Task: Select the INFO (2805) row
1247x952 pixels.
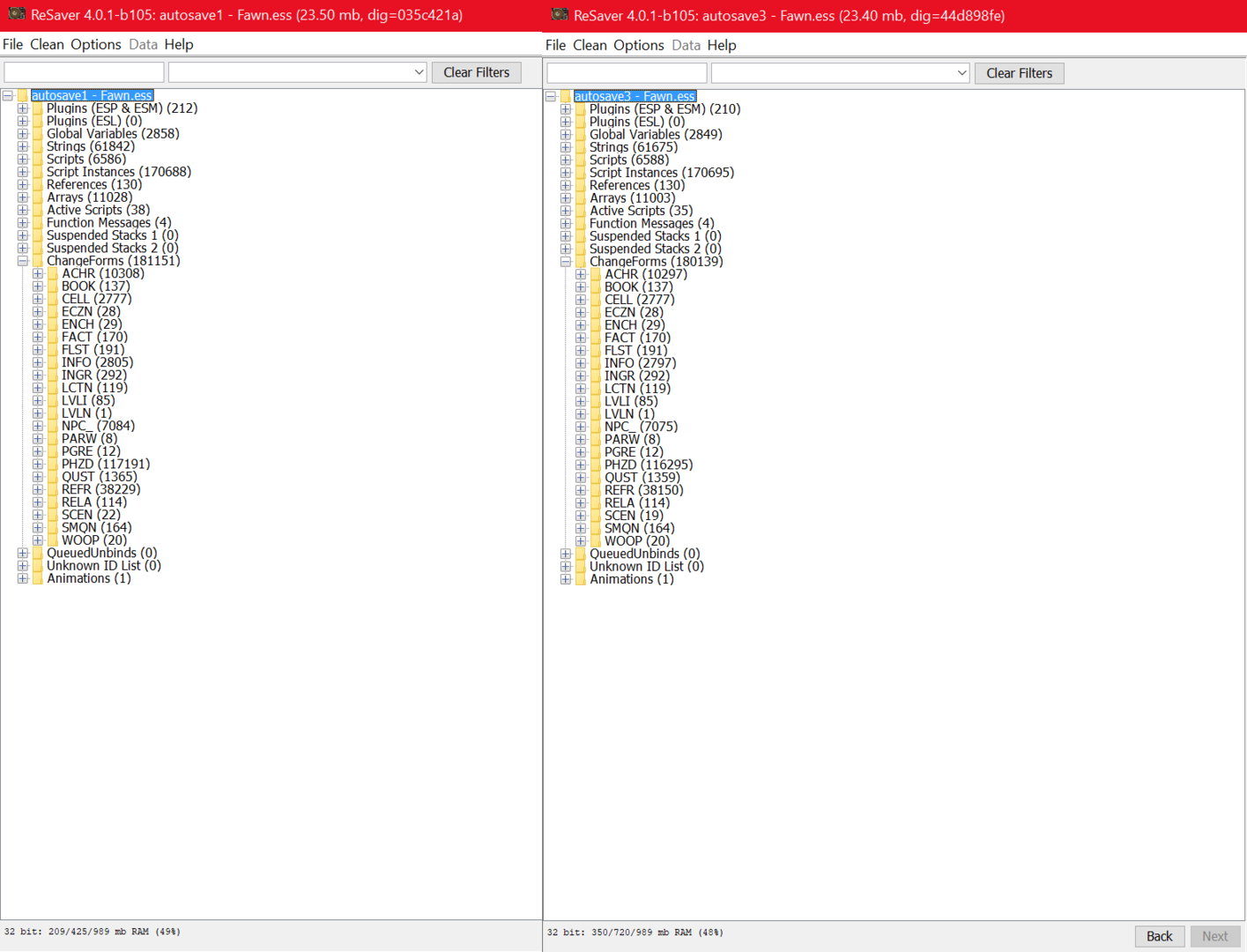Action: (98, 362)
